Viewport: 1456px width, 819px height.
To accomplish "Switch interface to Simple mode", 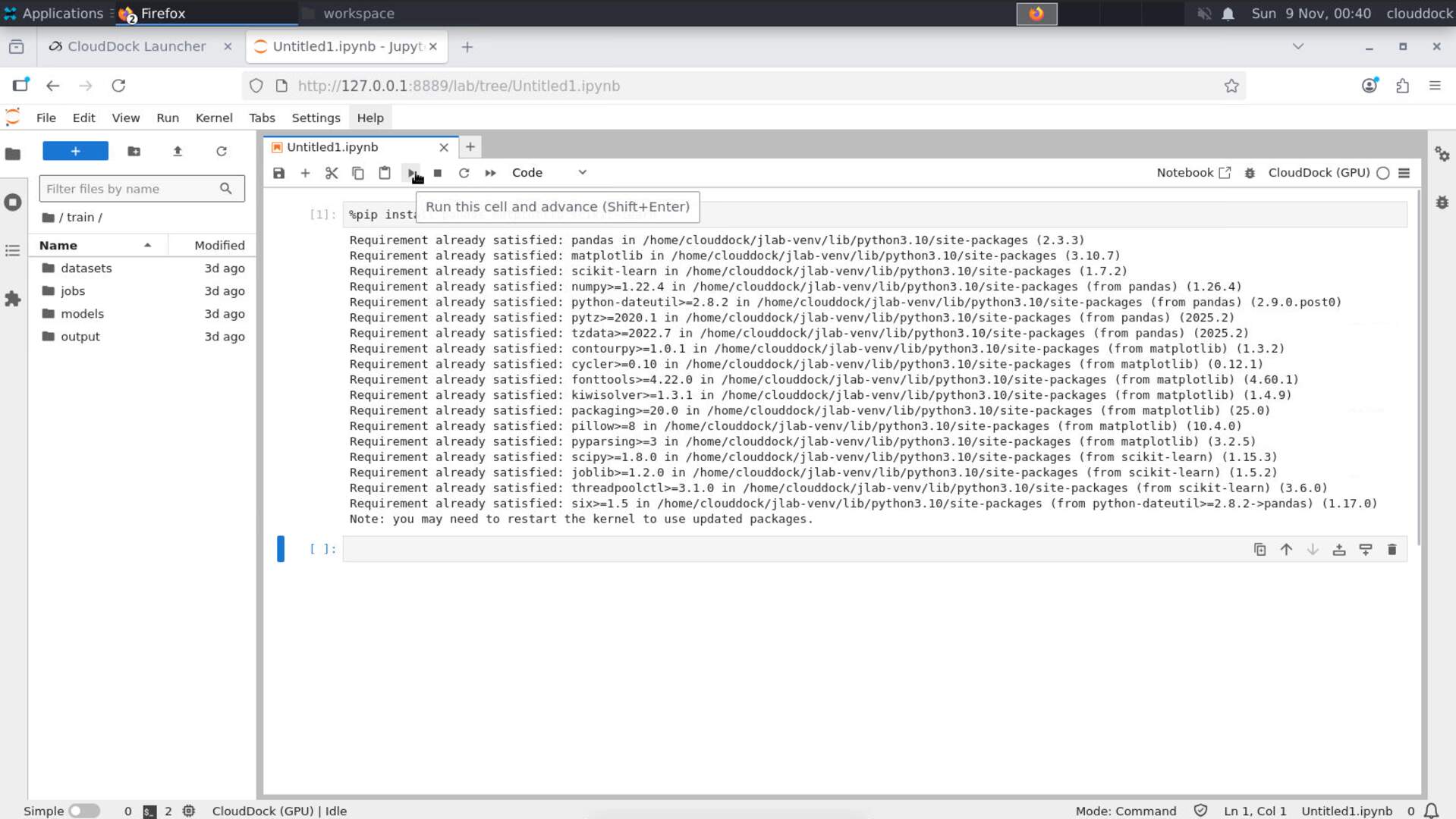I will tap(83, 810).
